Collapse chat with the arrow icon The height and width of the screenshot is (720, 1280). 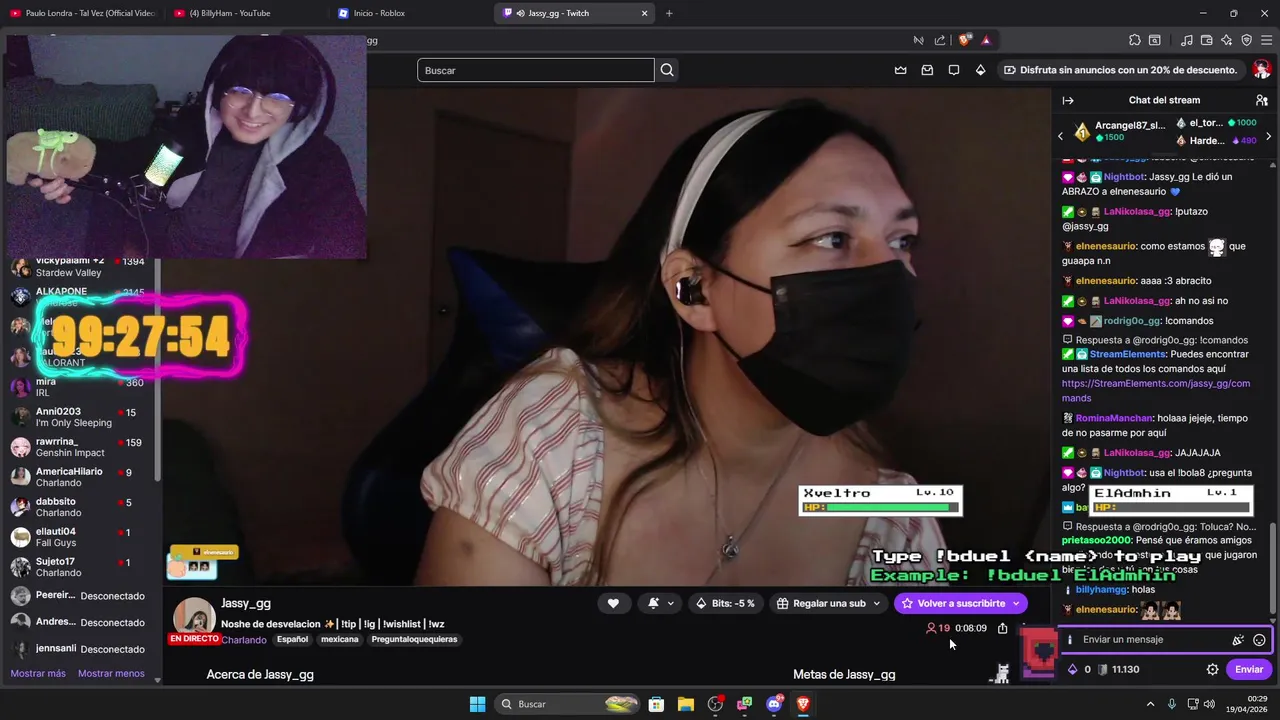(1068, 100)
